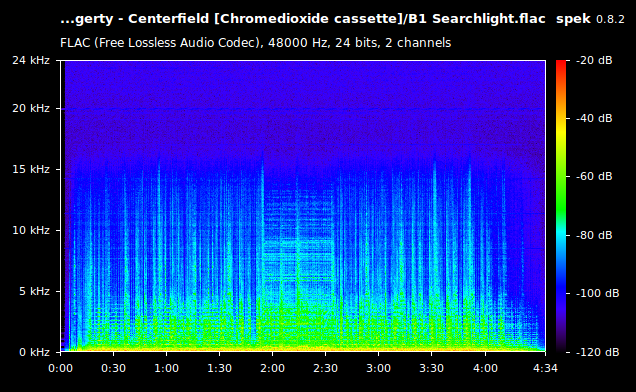Image resolution: width=636 pixels, height=392 pixels.
Task: Click the 2:00 time axis label
Action: pyautogui.click(x=273, y=368)
